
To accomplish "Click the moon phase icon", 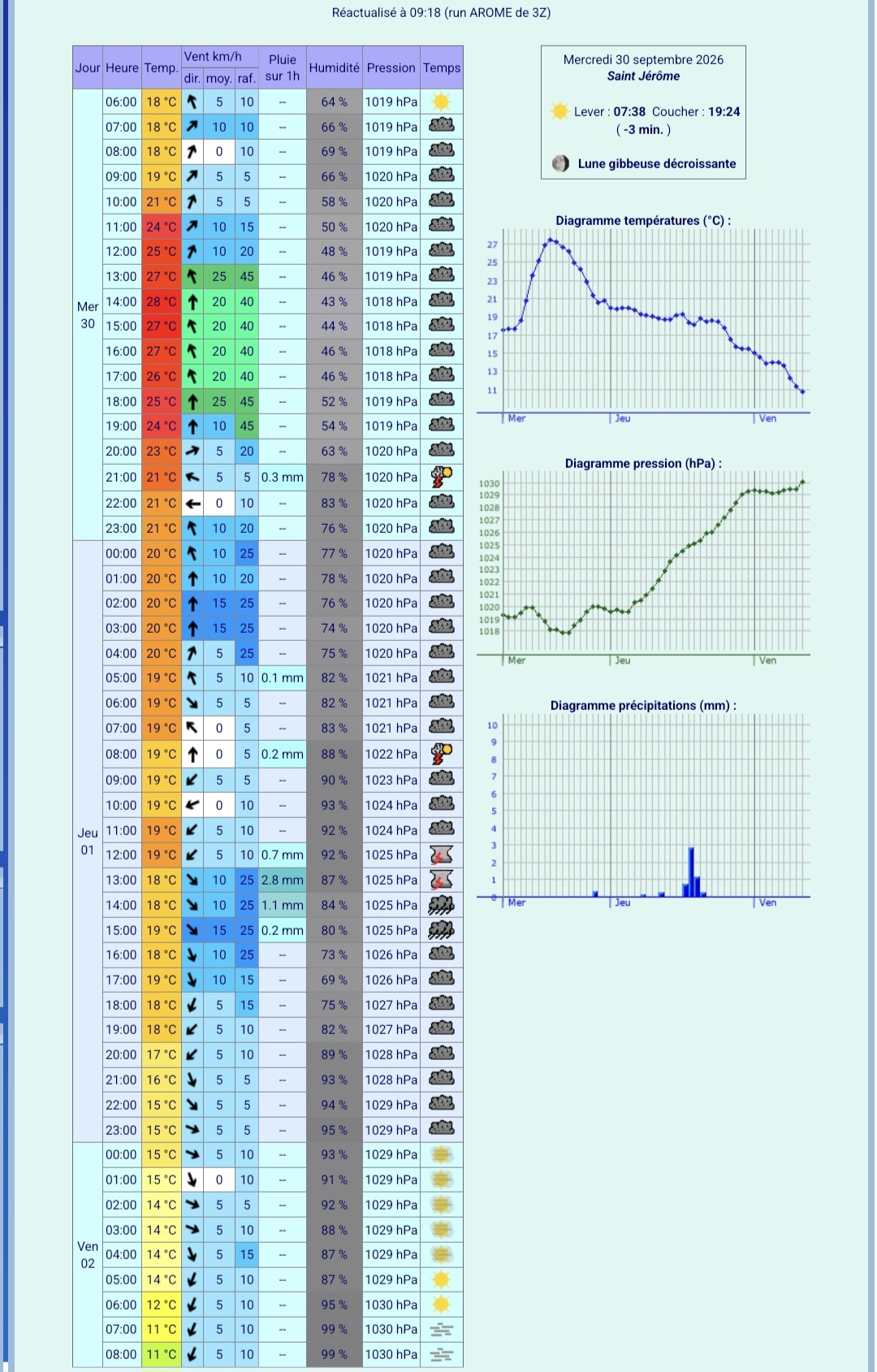I will click(x=560, y=163).
